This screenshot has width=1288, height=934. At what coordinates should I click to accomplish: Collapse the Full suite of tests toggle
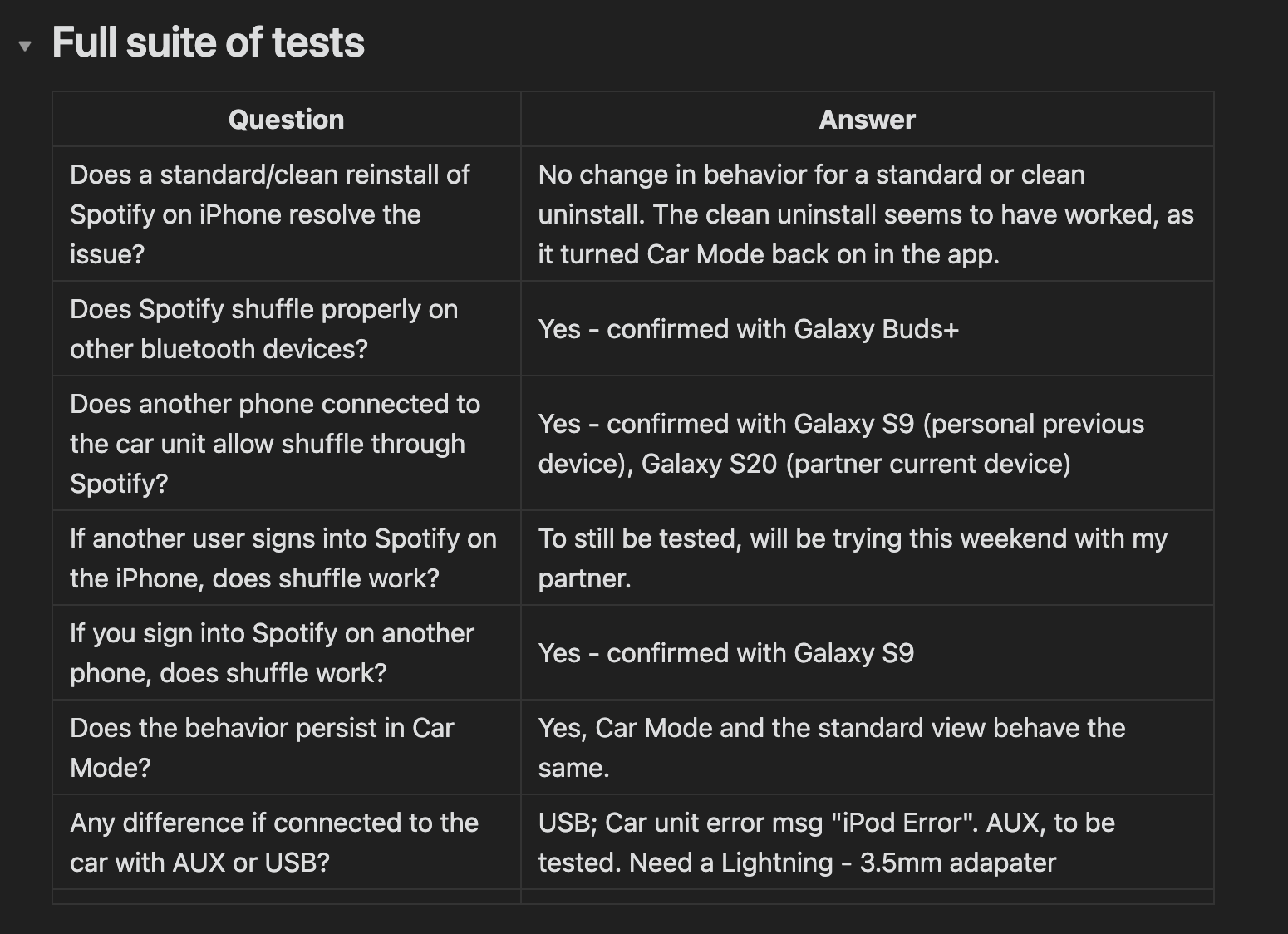point(25,46)
